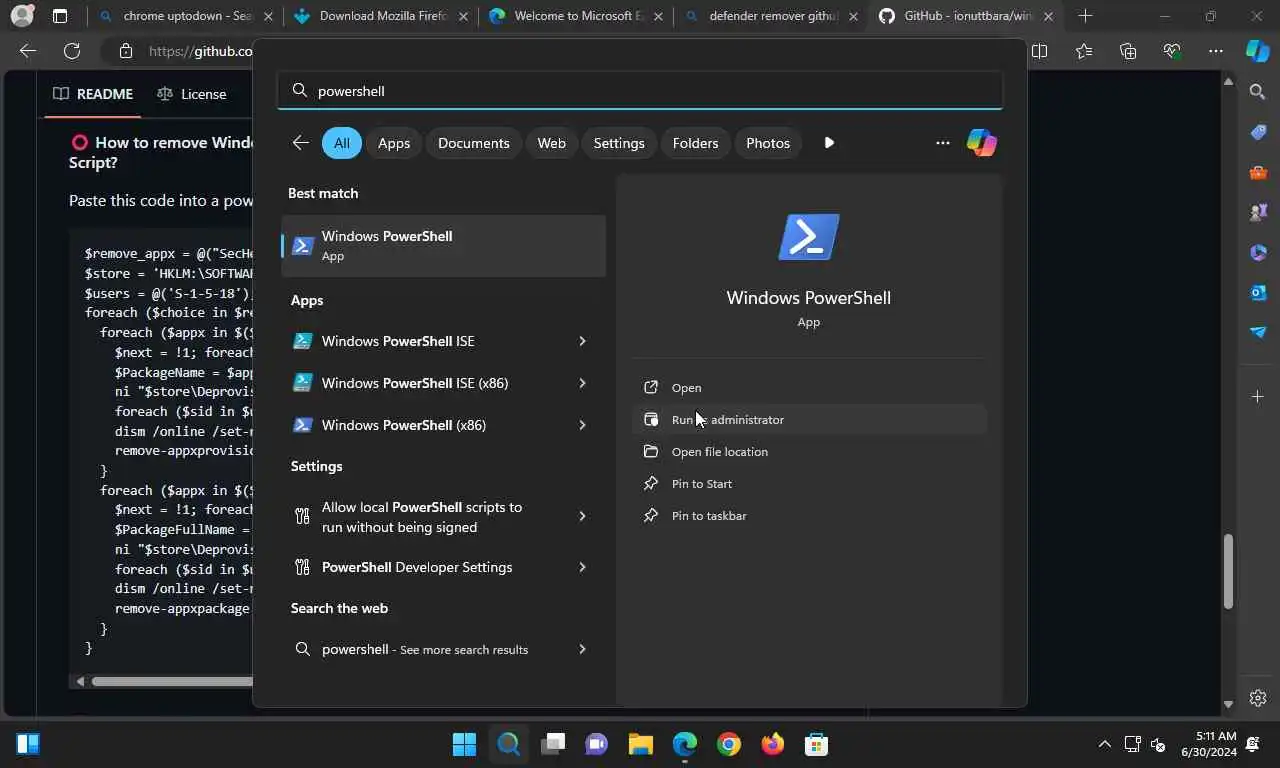Screen dimensions: 1280x768
Task: Open Edge sidebar Telegram-style send icon
Action: (1258, 332)
